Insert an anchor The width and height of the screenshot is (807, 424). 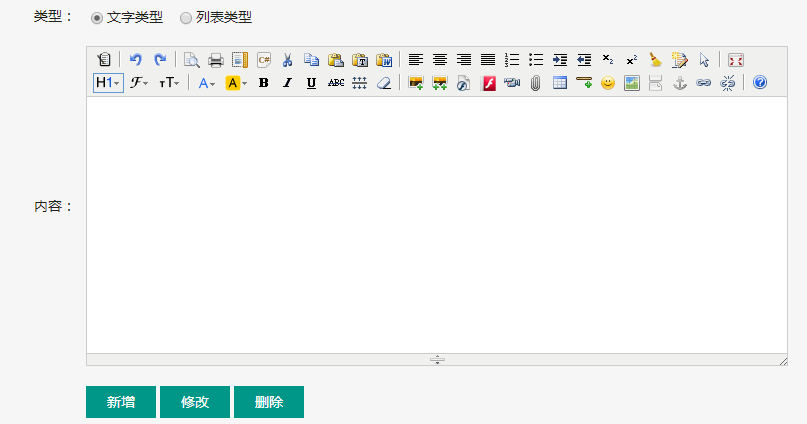coord(680,82)
